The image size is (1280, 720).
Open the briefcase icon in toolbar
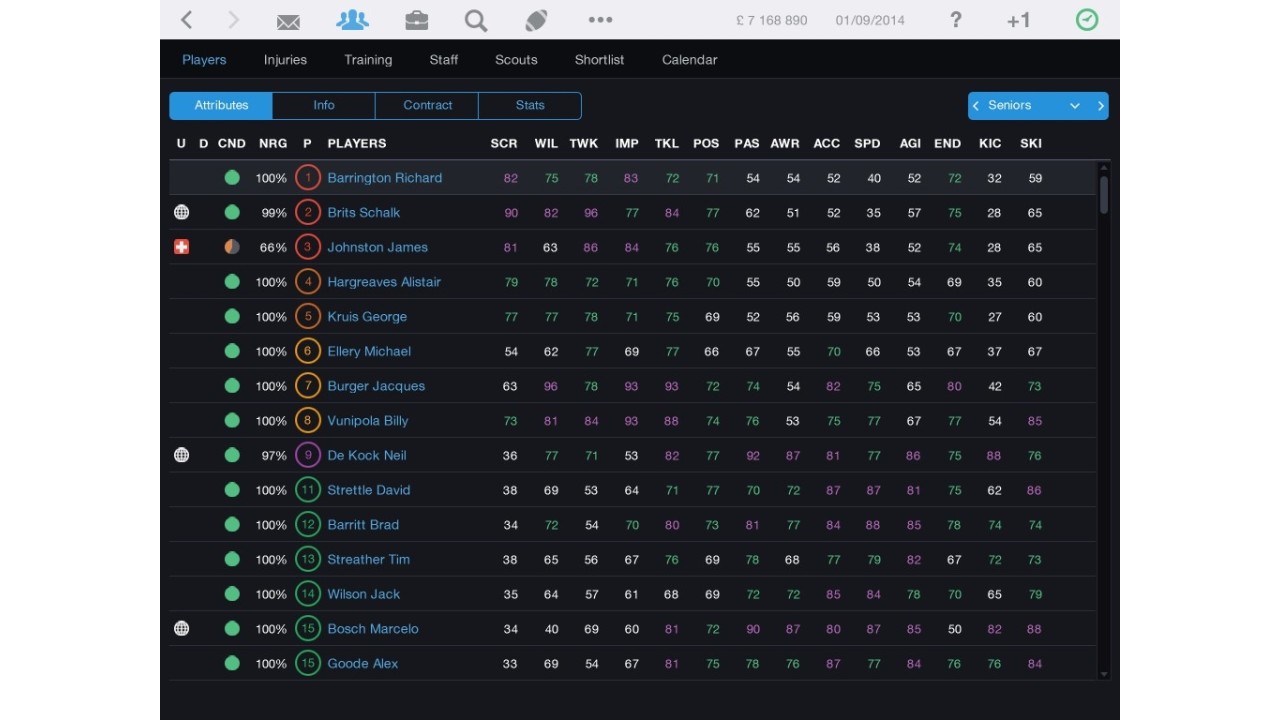point(416,20)
